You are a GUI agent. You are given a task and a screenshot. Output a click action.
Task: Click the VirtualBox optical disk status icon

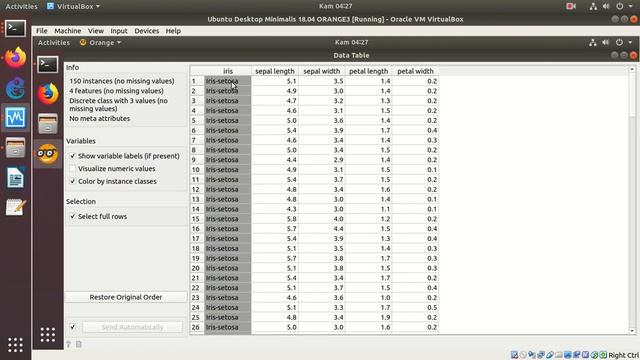pyautogui.click(x=523, y=355)
